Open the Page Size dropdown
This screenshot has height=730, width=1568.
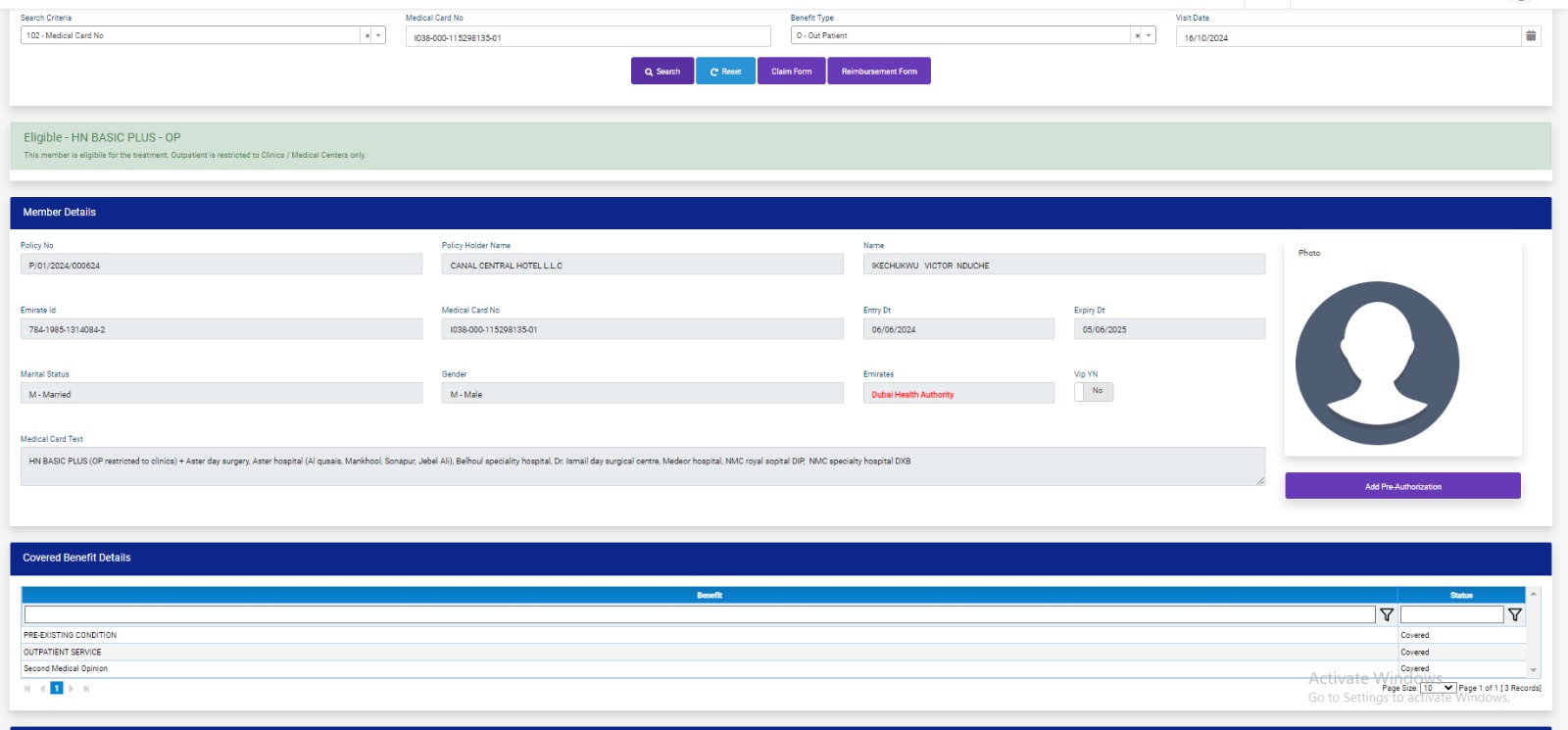(1438, 688)
